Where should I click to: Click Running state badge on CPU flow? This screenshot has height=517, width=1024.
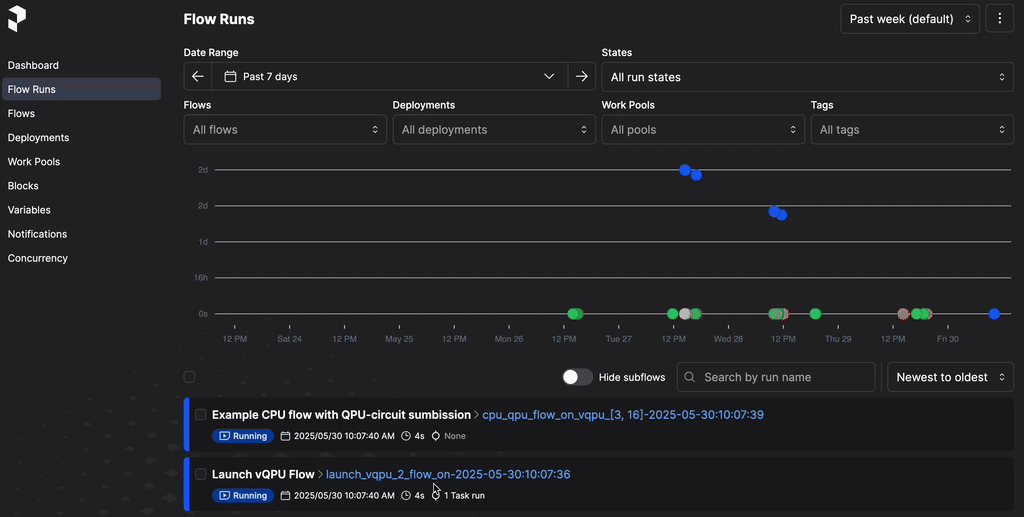(x=243, y=436)
